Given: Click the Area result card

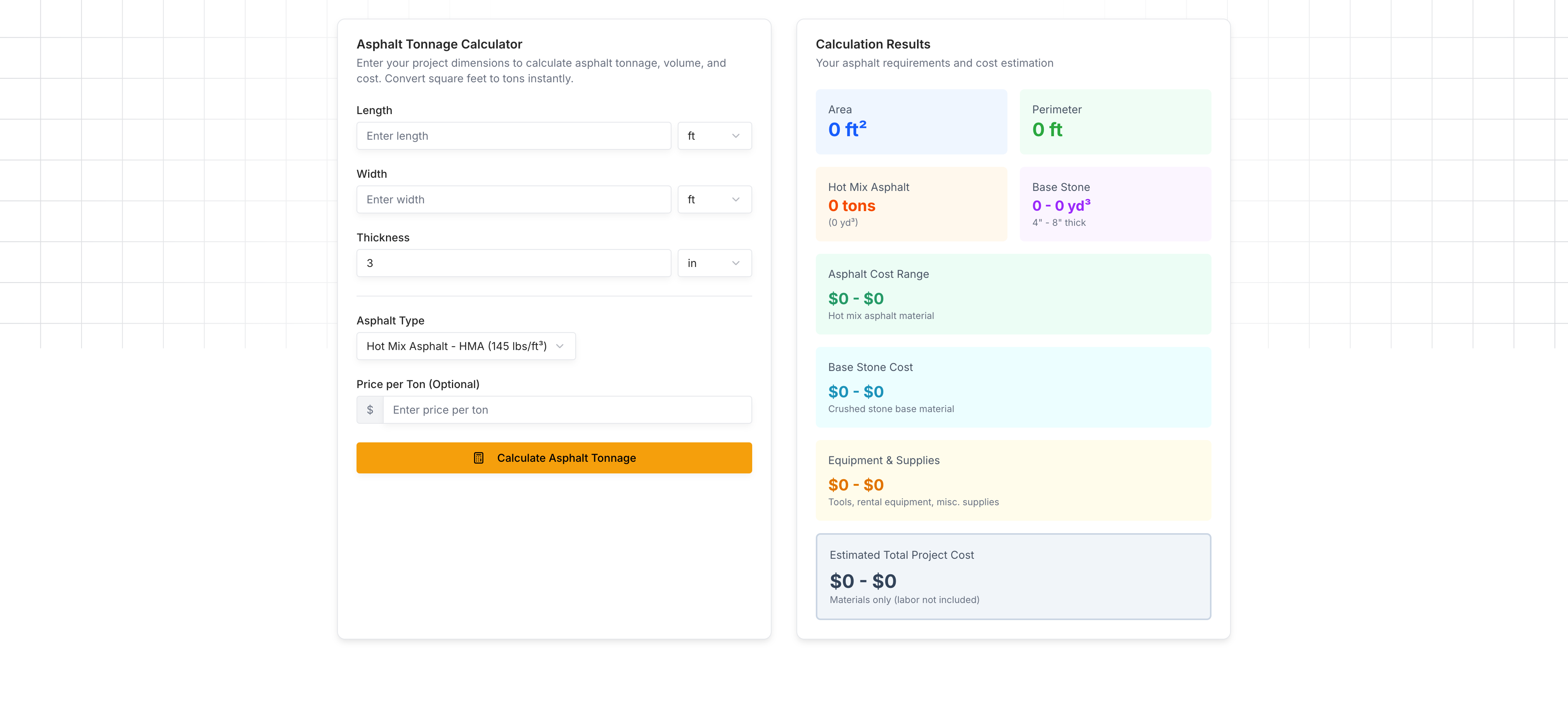Looking at the screenshot, I should tap(910, 122).
